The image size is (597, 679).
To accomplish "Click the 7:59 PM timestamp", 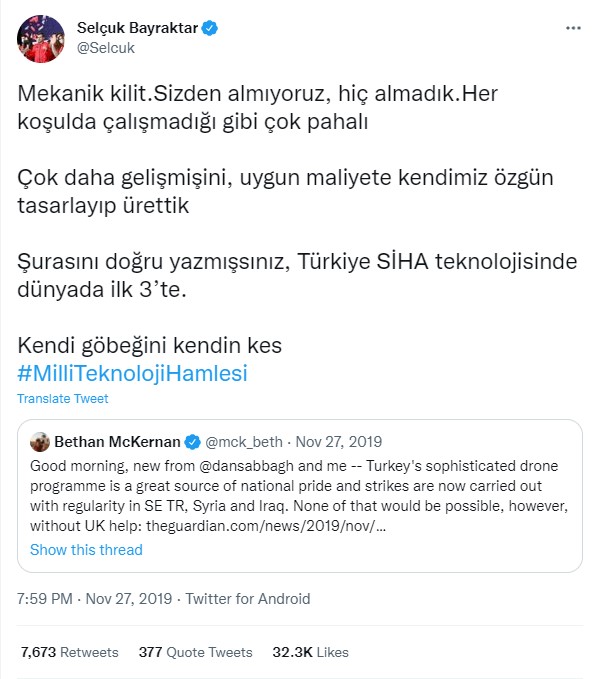I will tap(45, 598).
